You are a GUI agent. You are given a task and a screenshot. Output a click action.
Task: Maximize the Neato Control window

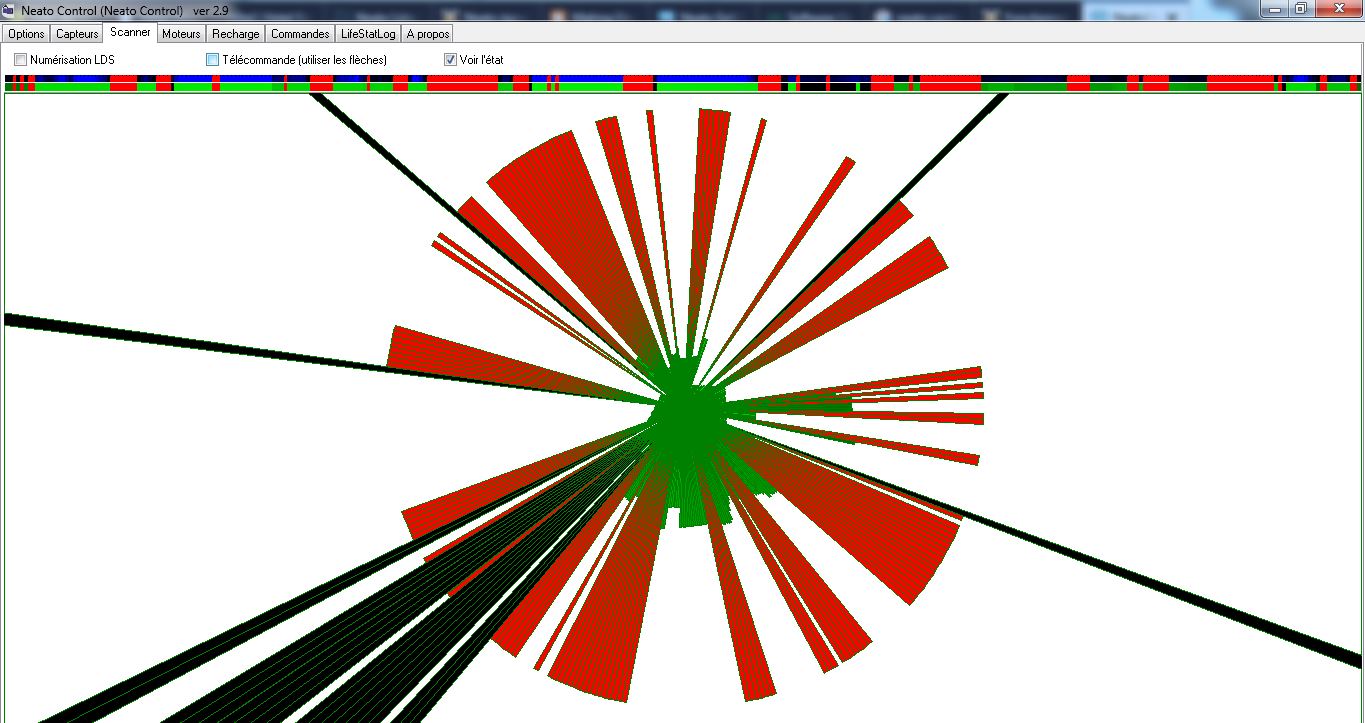tap(1300, 8)
